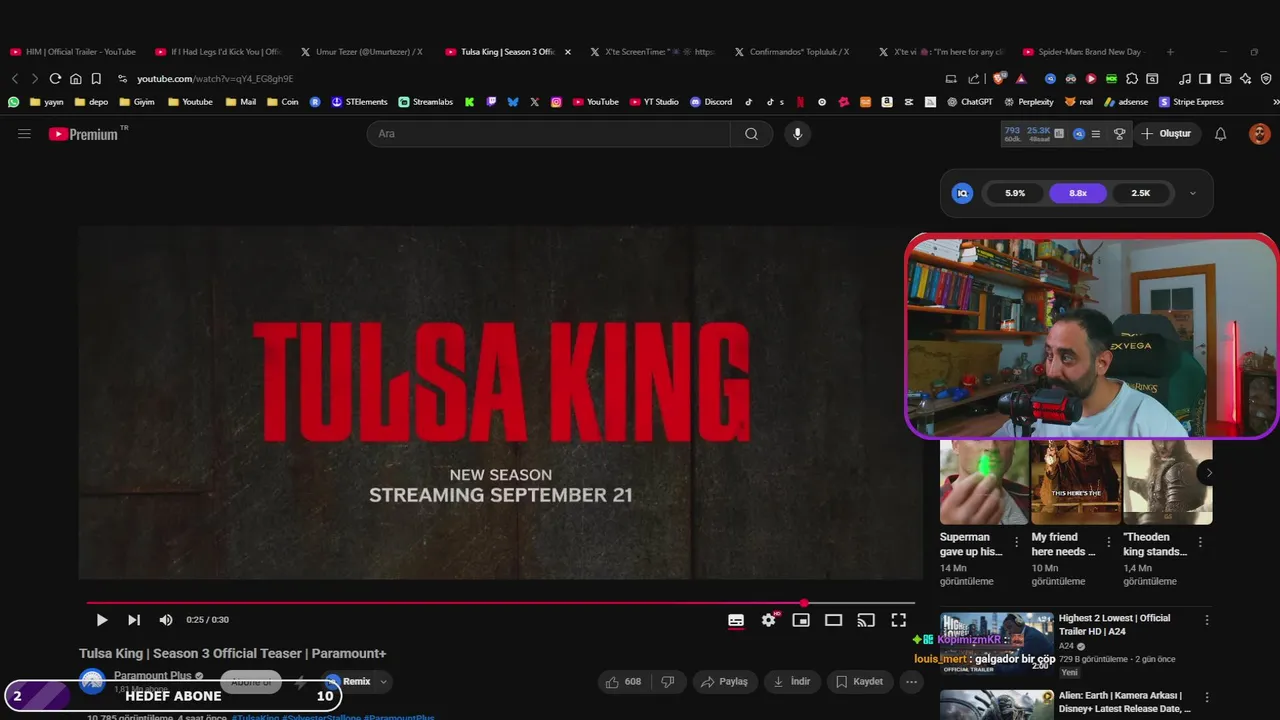Open Remix option
Viewport: 1280px width, 720px height.
pos(348,682)
